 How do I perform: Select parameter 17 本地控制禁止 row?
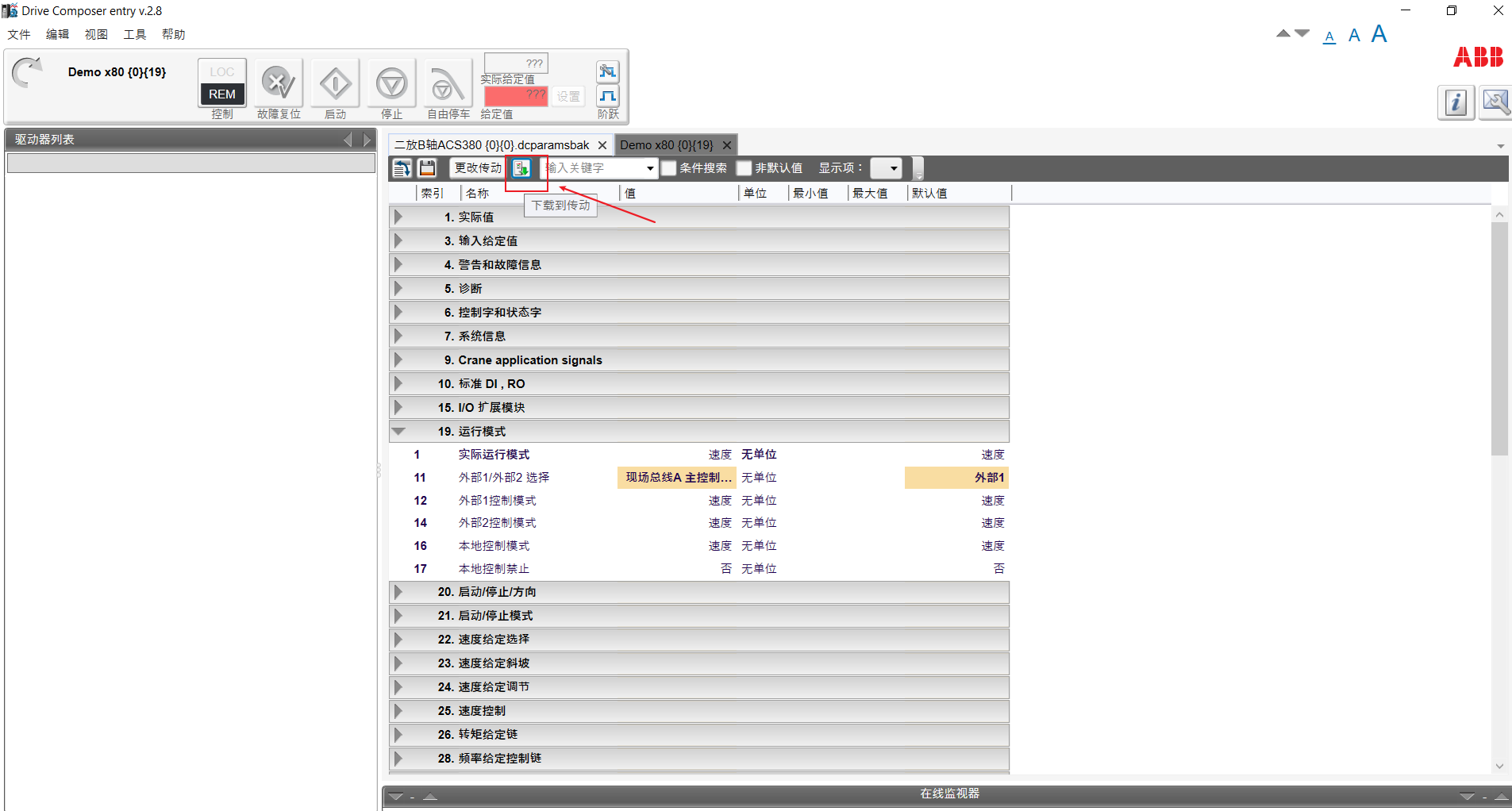click(x=699, y=569)
